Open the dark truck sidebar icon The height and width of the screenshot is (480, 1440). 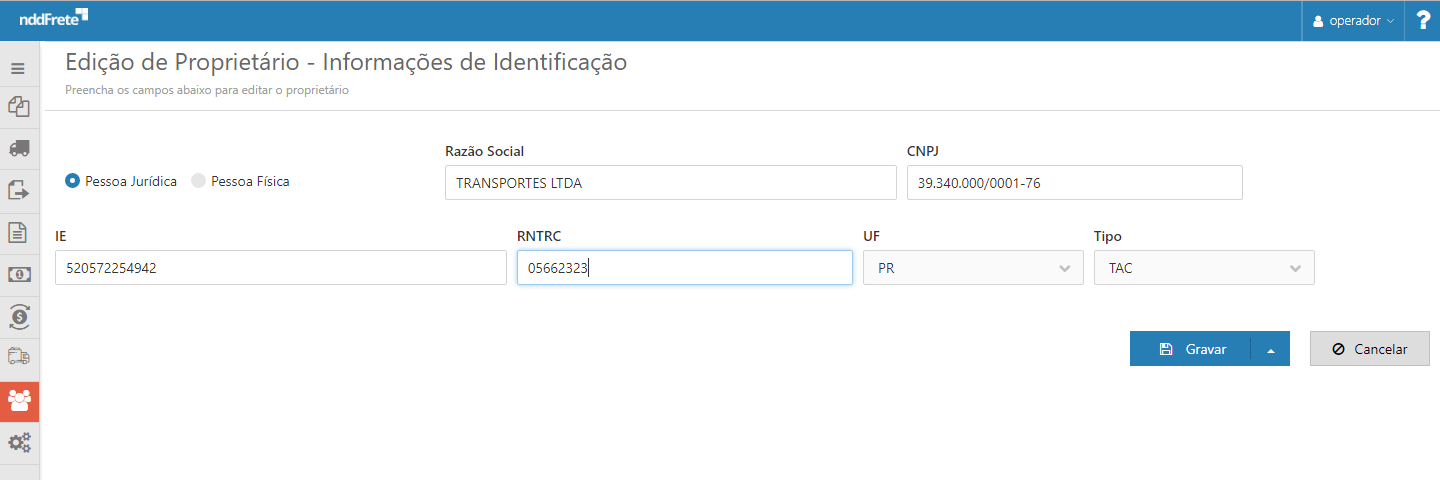click(x=18, y=148)
